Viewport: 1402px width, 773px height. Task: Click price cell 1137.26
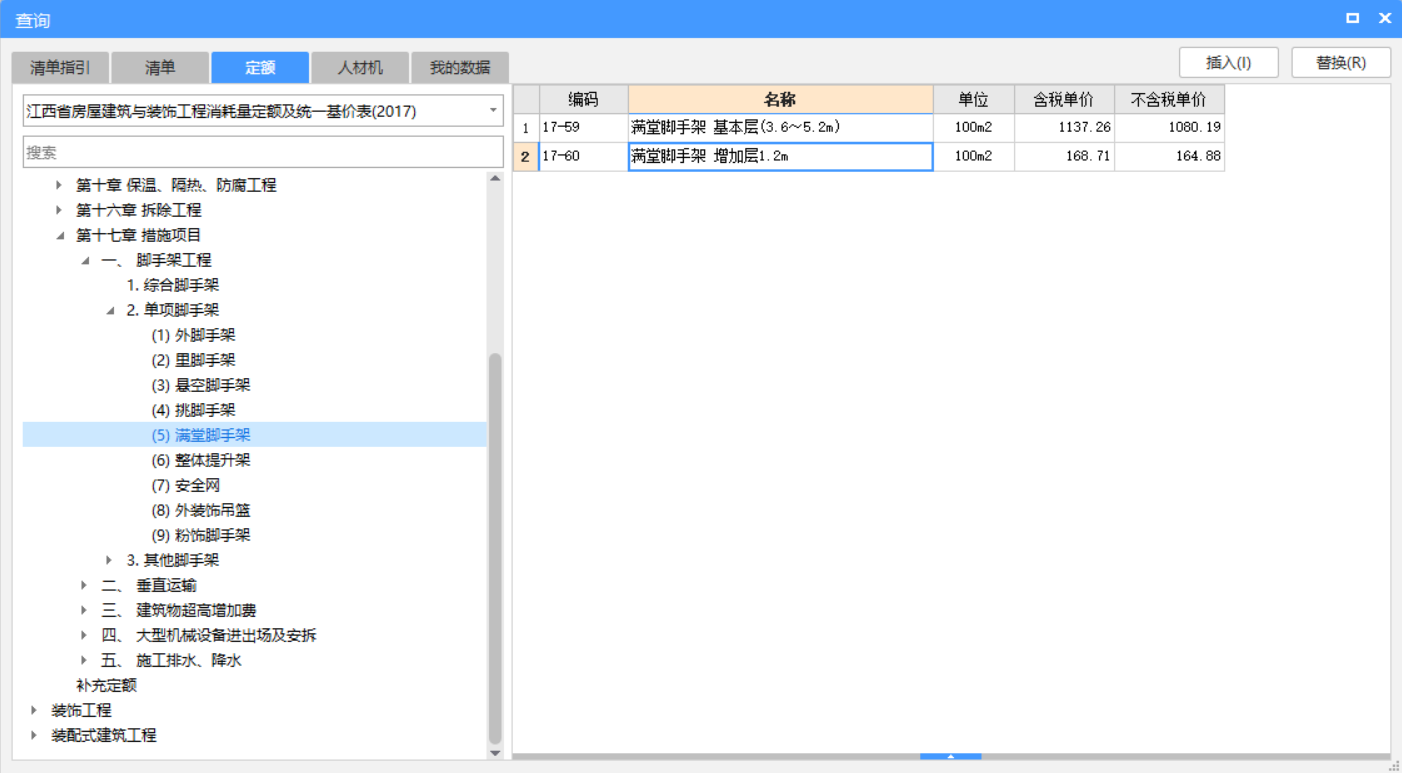(x=1064, y=128)
